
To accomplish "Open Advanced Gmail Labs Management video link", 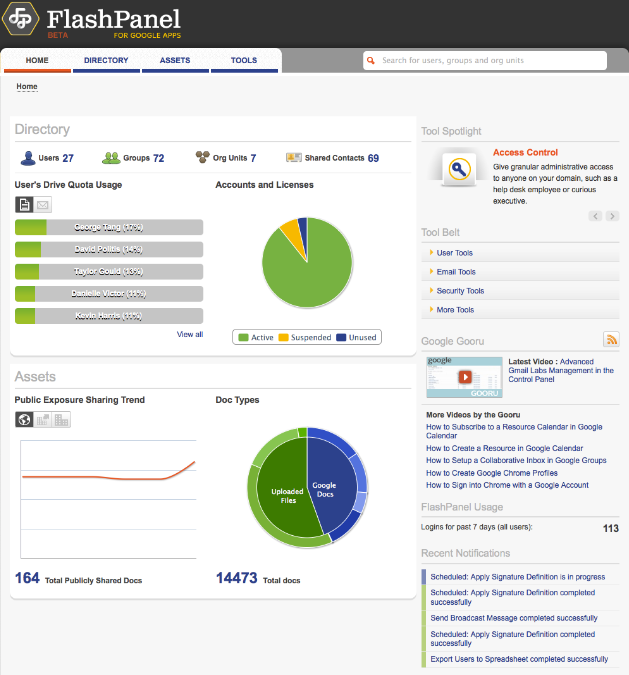I will [561, 370].
